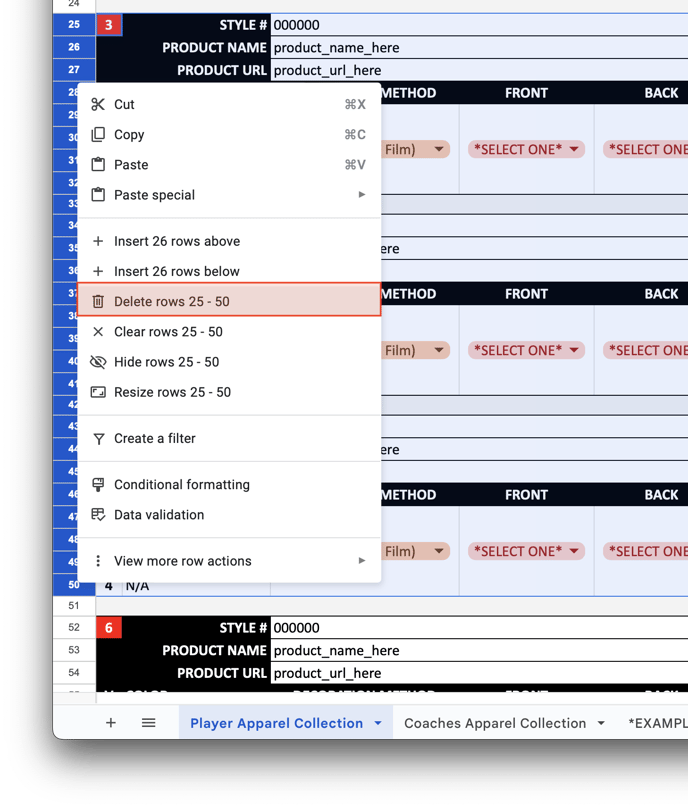Viewport: 688px width, 809px height.
Task: Click the Paste clipboard icon
Action: click(x=98, y=165)
